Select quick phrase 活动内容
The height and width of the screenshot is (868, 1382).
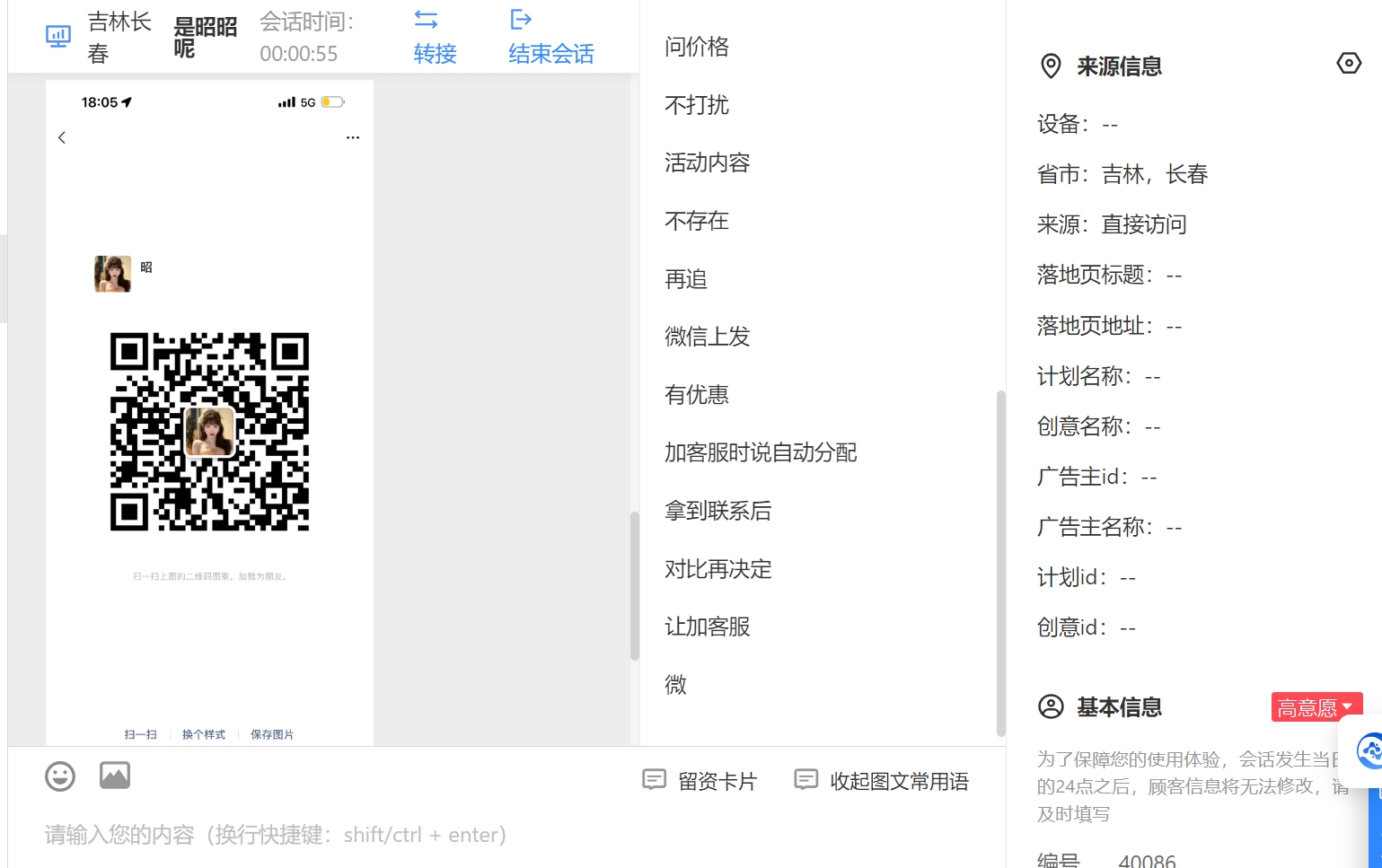coord(708,162)
